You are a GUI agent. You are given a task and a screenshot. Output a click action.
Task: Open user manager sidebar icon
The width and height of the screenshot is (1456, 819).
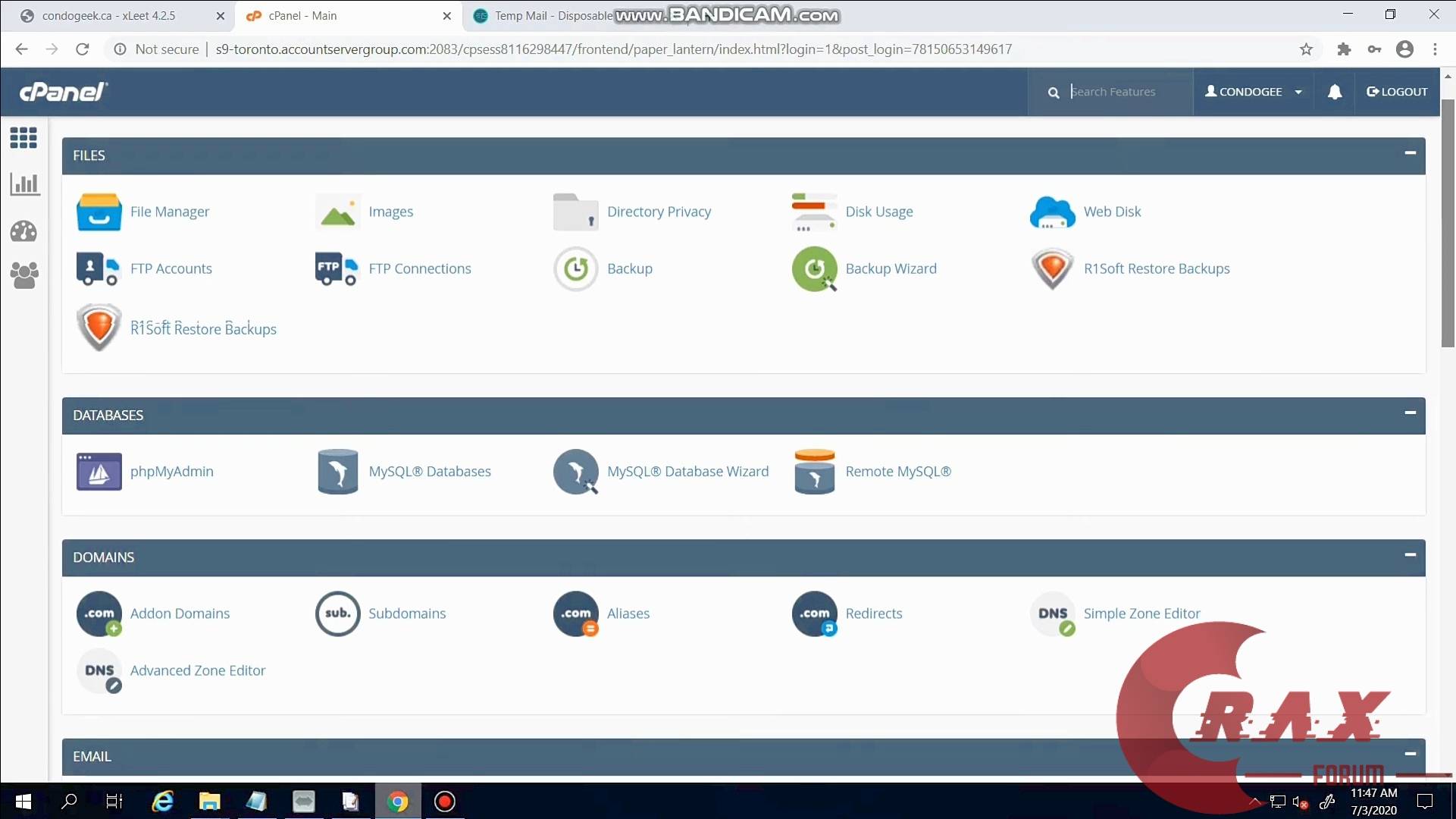click(x=24, y=275)
